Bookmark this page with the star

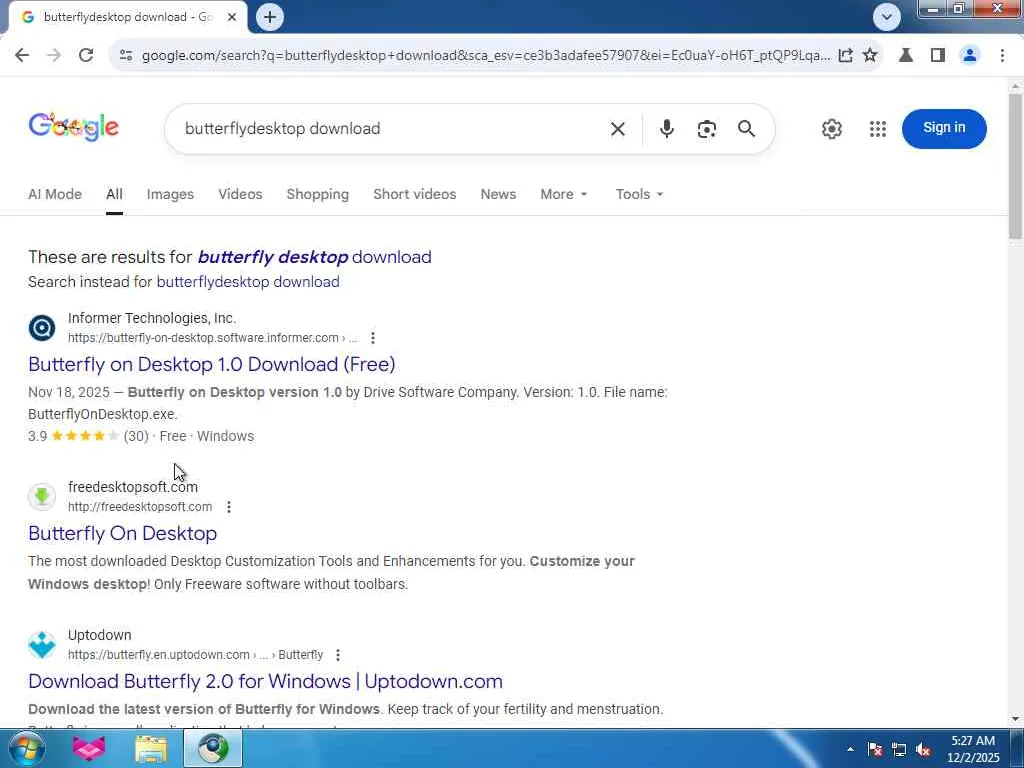pos(870,56)
